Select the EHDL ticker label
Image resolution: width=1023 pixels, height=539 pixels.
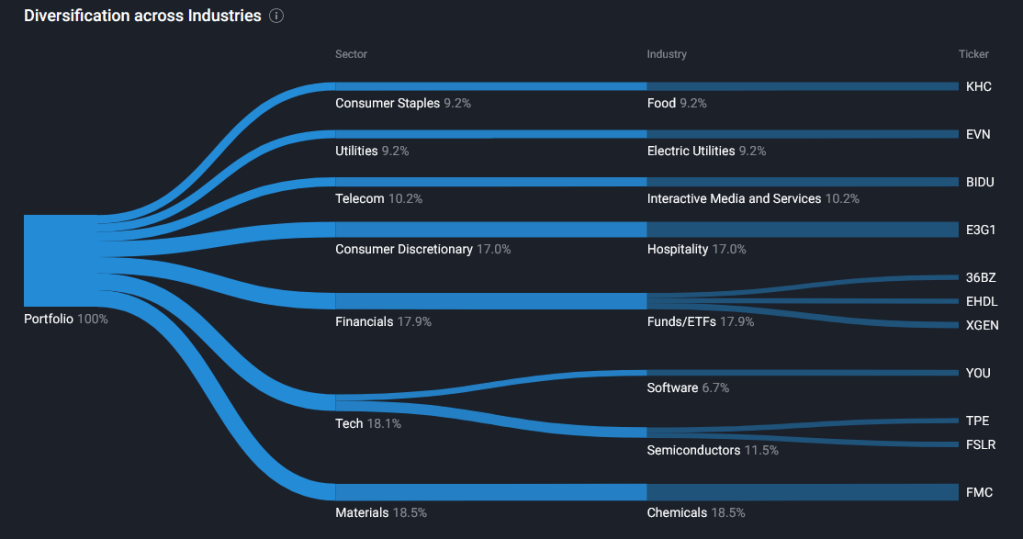click(981, 301)
